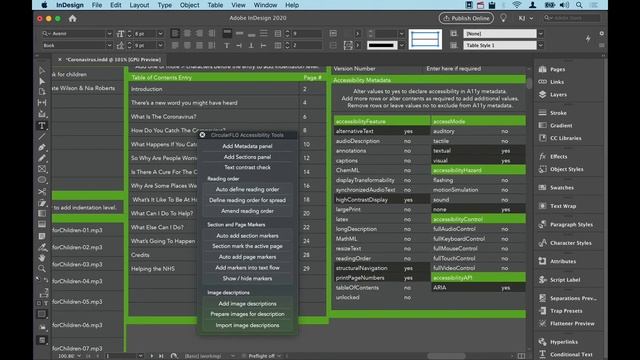Click Add image descriptions button
Screen dimensions: 640x360
click(x=247, y=304)
